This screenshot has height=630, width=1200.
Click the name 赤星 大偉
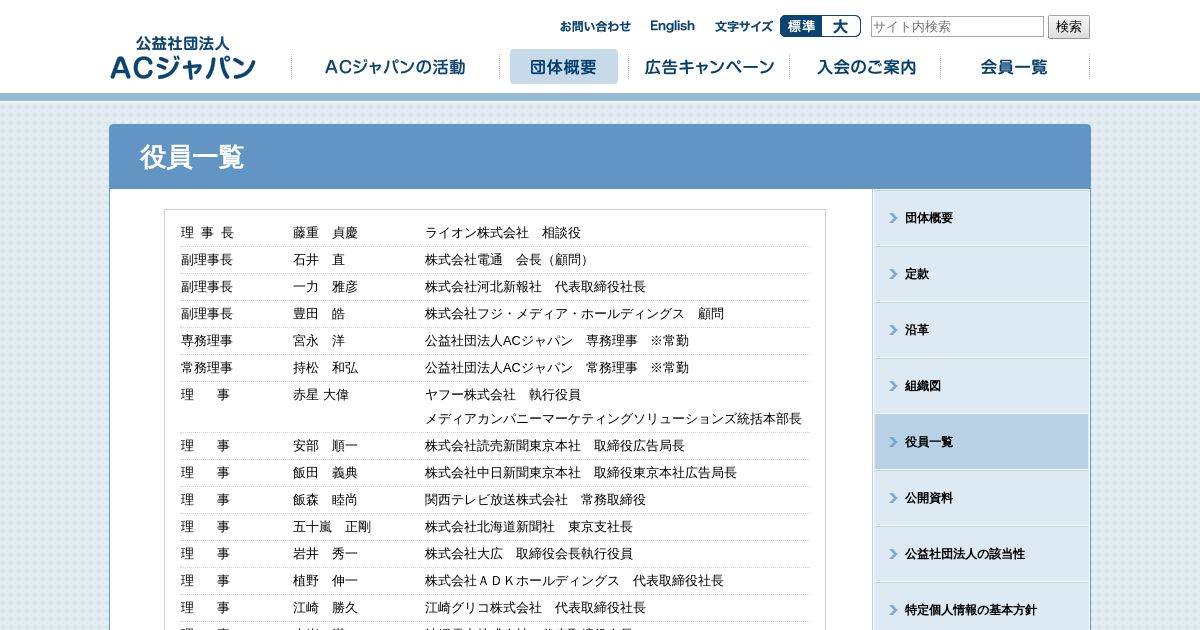pyautogui.click(x=321, y=395)
